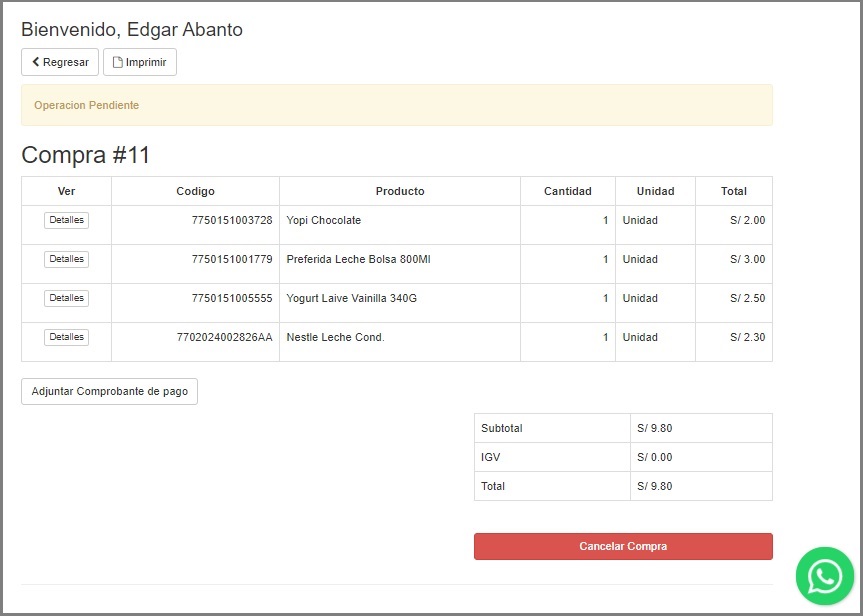The image size is (863, 616).
Task: Click product name Yopi Chocolate
Action: click(x=324, y=220)
